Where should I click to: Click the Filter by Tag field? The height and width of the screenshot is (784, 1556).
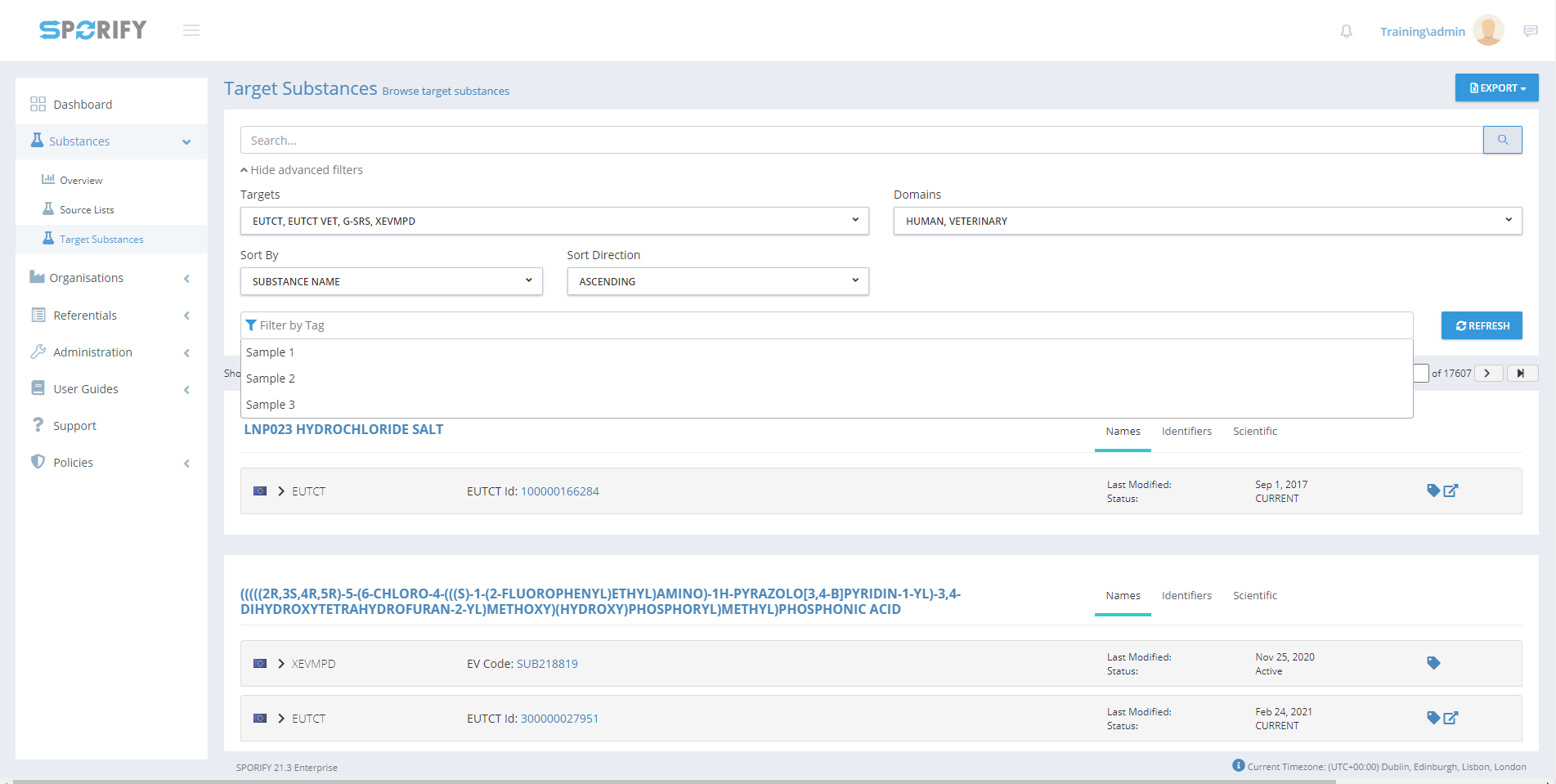click(826, 325)
